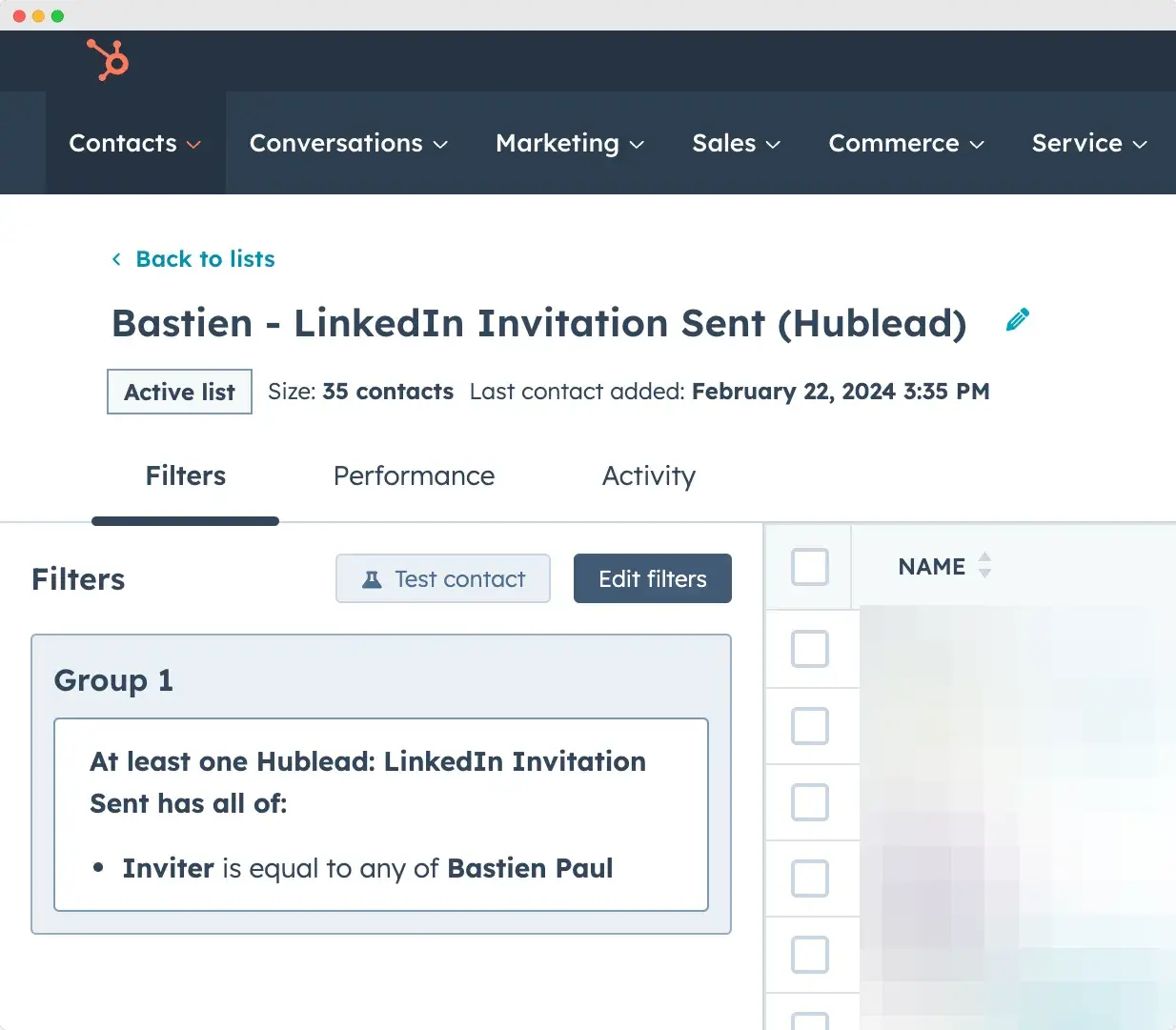Tick the fourth contact row checkbox
Image resolution: width=1176 pixels, height=1030 pixels.
pyautogui.click(x=810, y=879)
